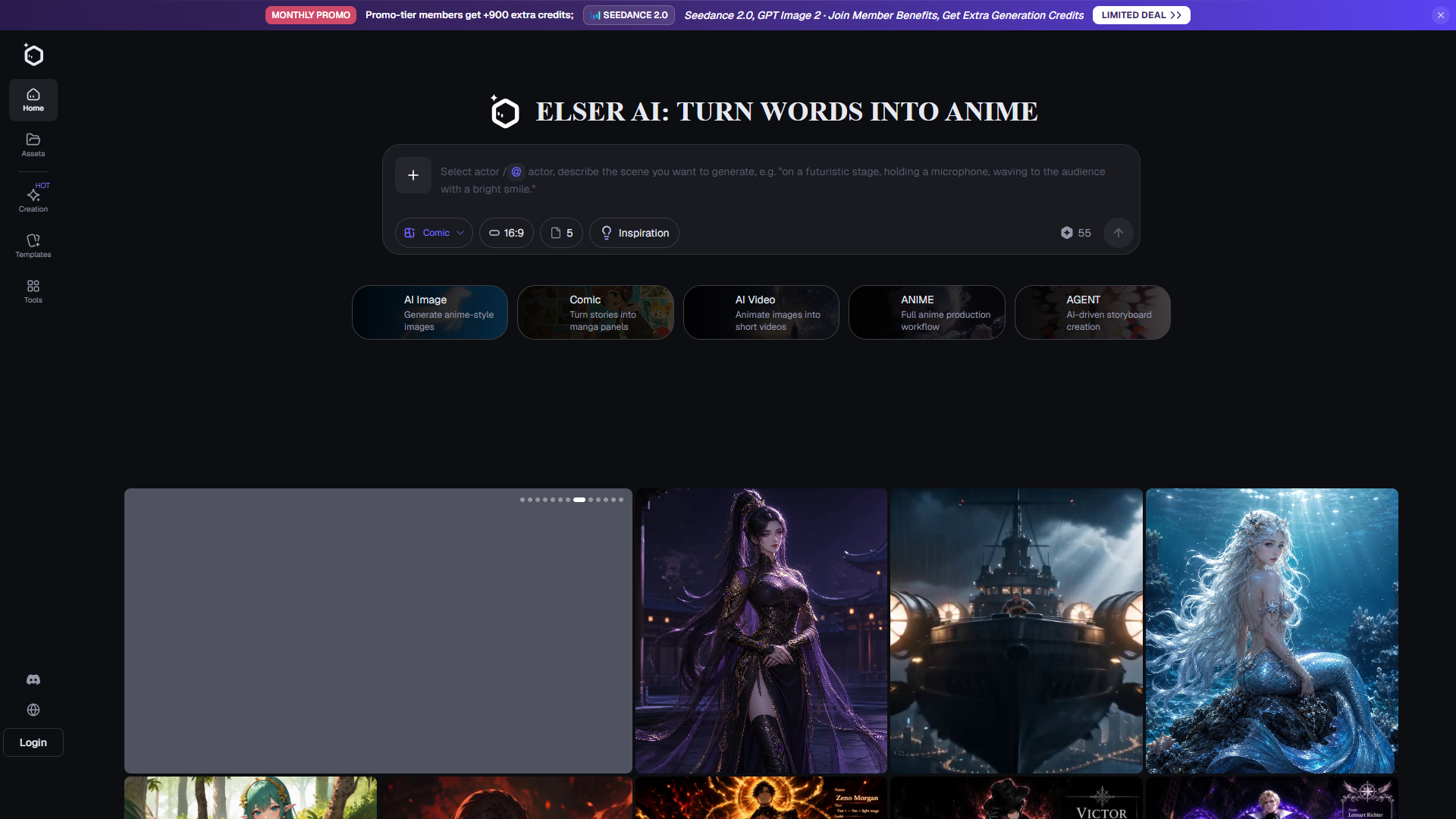Open the Elser AI logo in sidebar
This screenshot has width=1456, height=819.
[x=33, y=55]
